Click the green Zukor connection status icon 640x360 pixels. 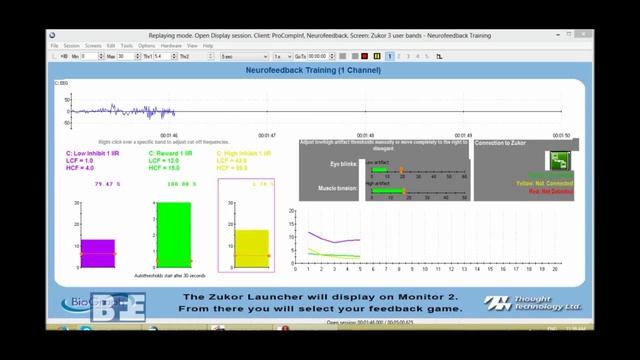coord(560,160)
